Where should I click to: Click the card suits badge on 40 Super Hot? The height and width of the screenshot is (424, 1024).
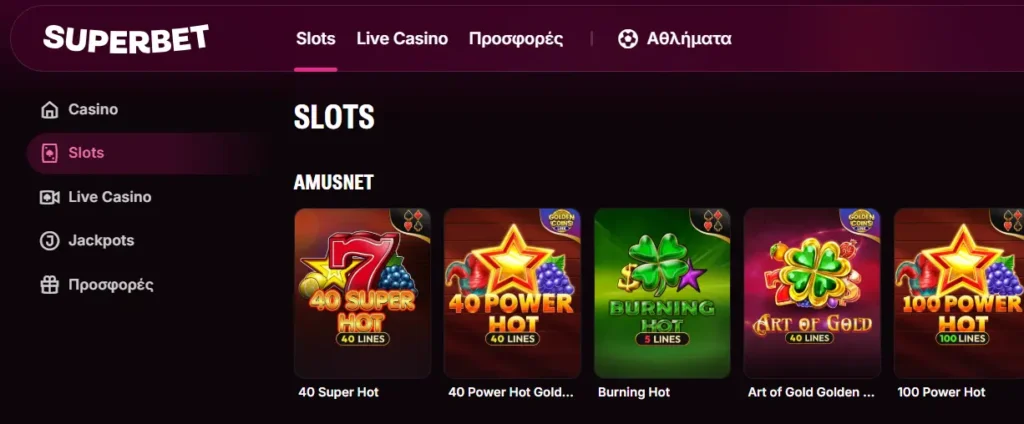pos(412,222)
